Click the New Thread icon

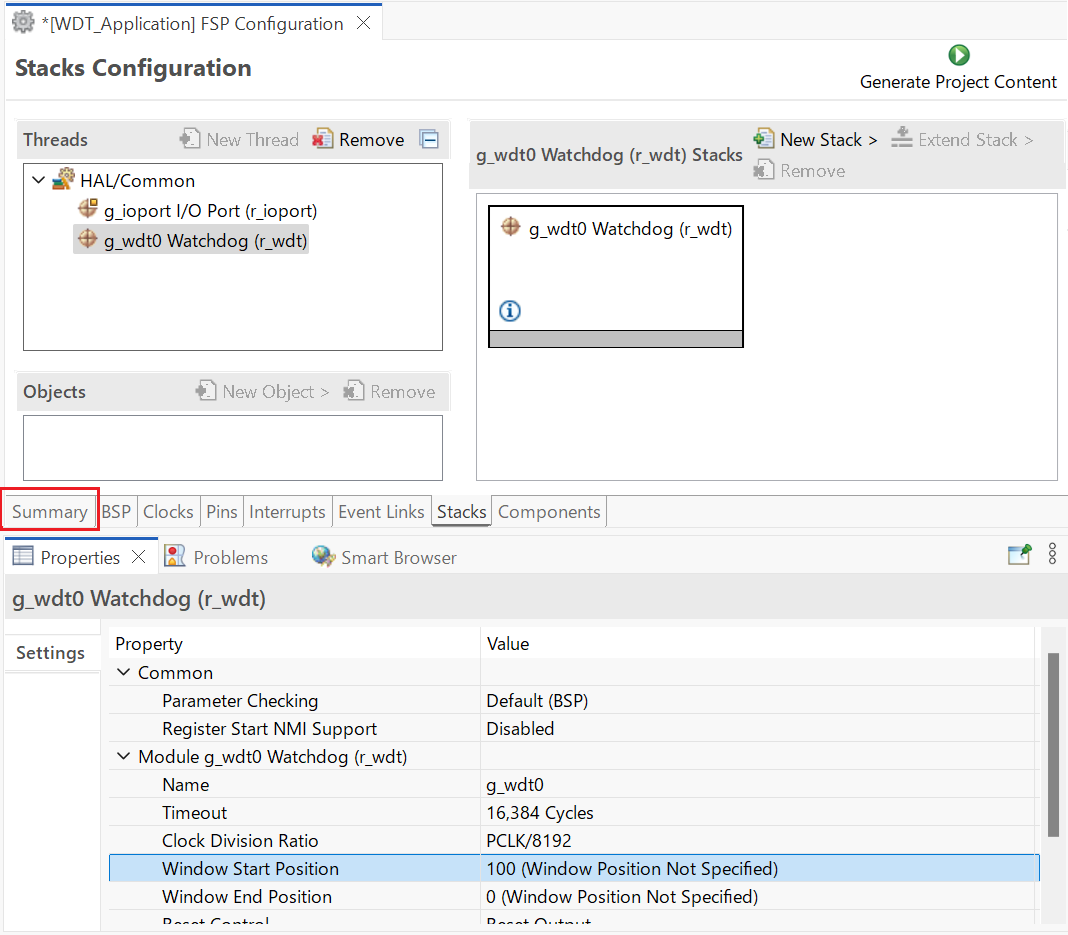click(x=190, y=138)
